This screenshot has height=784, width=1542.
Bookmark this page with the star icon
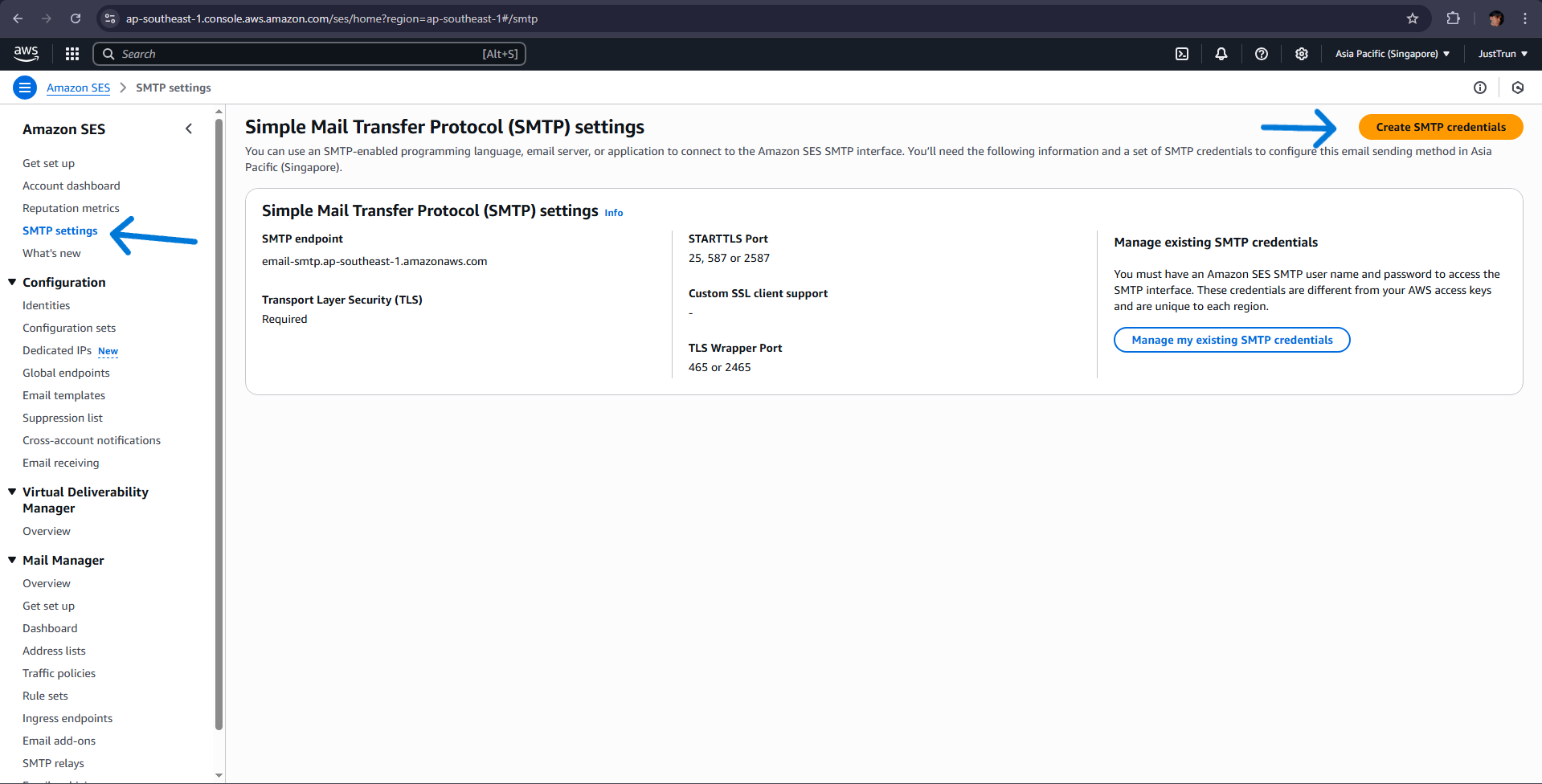click(1413, 18)
